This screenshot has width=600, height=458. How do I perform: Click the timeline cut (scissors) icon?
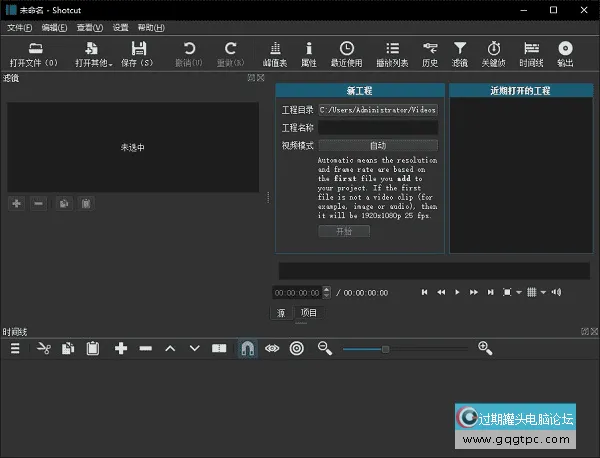(x=43, y=348)
